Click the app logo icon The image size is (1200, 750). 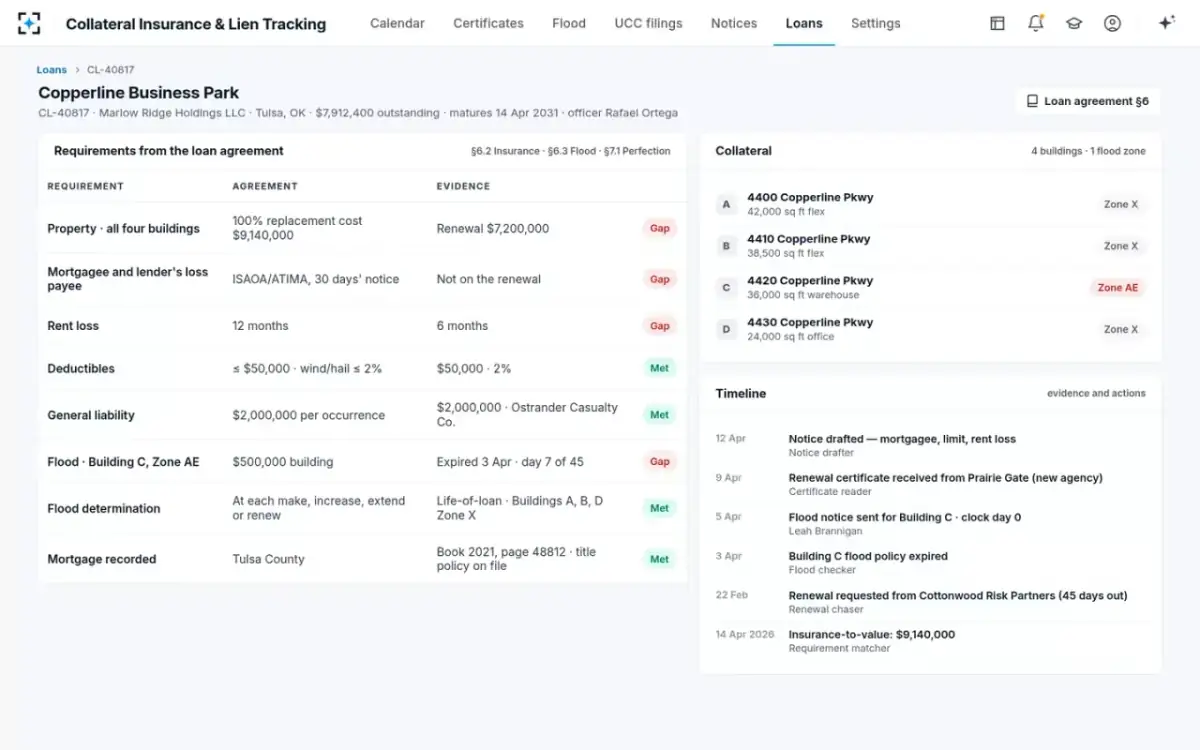[x=29, y=23]
